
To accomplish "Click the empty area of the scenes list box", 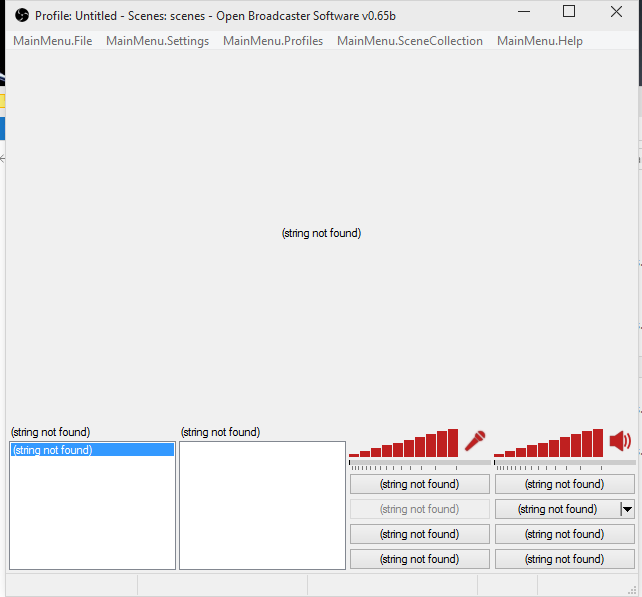I will coord(93,512).
